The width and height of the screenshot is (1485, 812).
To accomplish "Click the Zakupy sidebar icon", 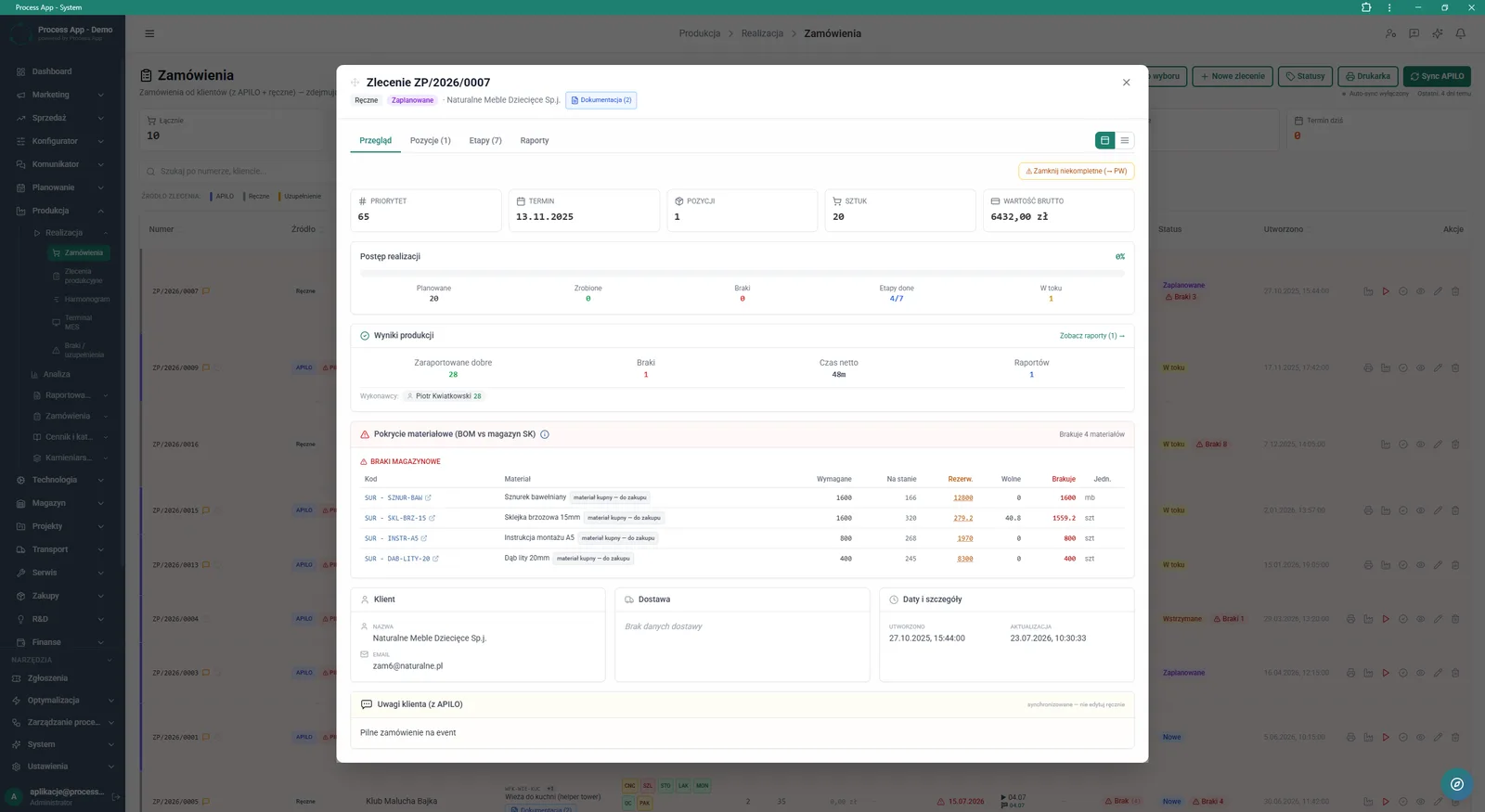I will pos(20,596).
